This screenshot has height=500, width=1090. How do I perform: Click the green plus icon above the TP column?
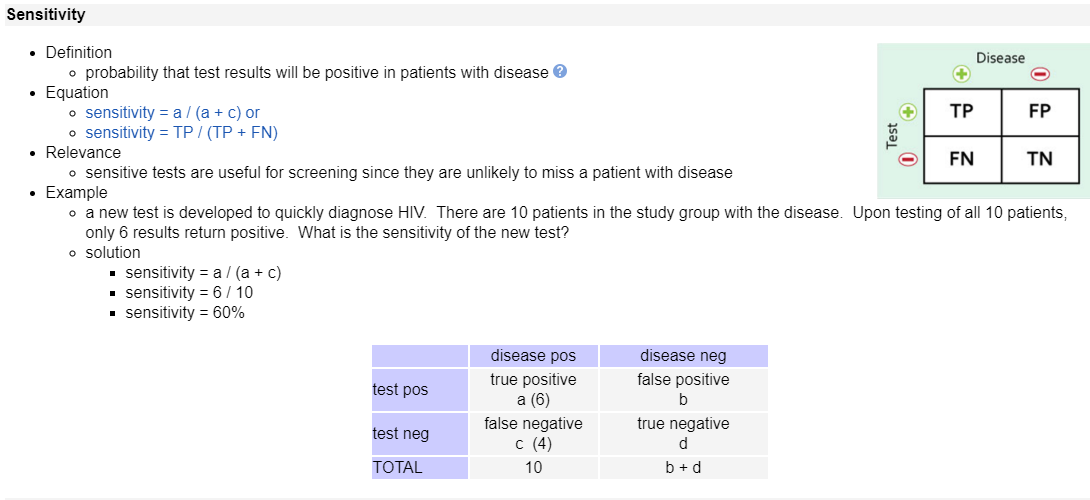pos(961,74)
